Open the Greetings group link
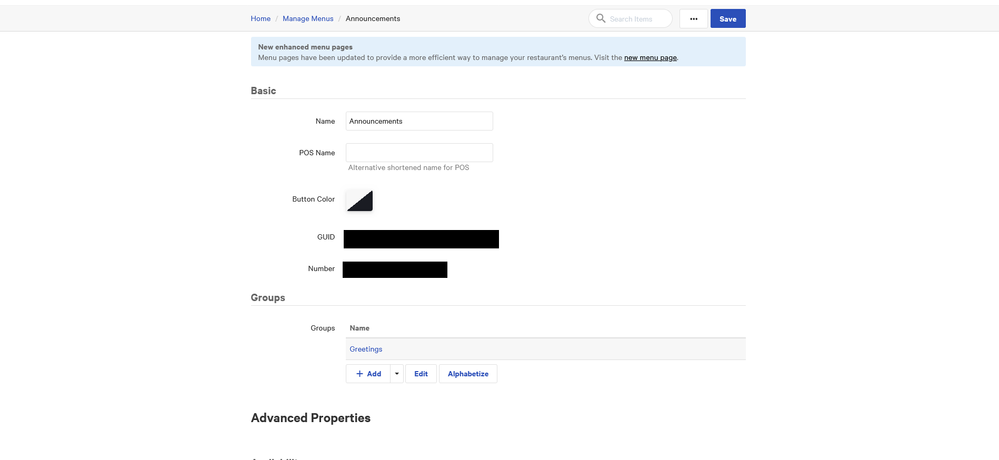The width and height of the screenshot is (999, 460). tap(366, 349)
